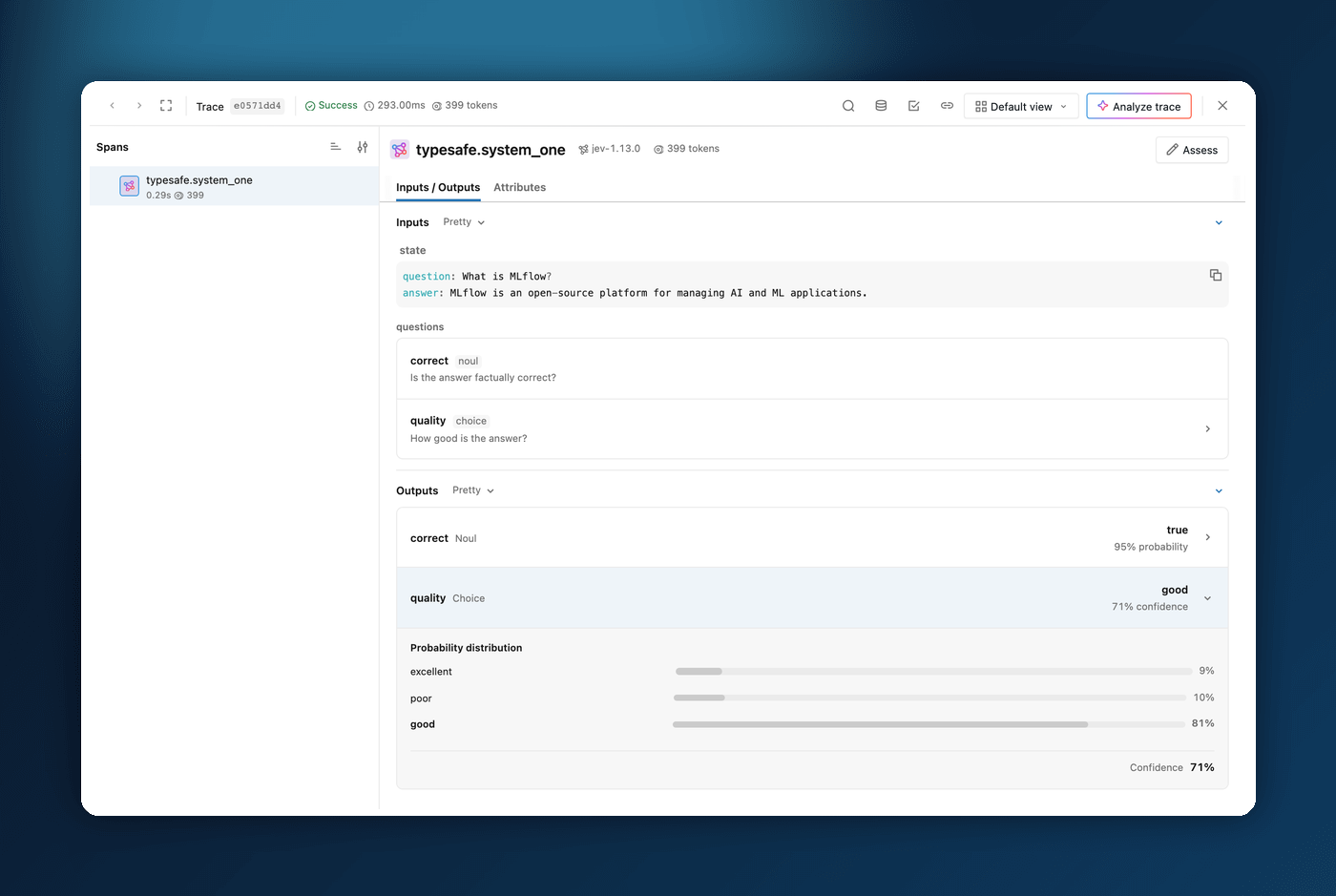Image resolution: width=1336 pixels, height=896 pixels.
Task: Collapse the Outputs section
Action: (1219, 490)
